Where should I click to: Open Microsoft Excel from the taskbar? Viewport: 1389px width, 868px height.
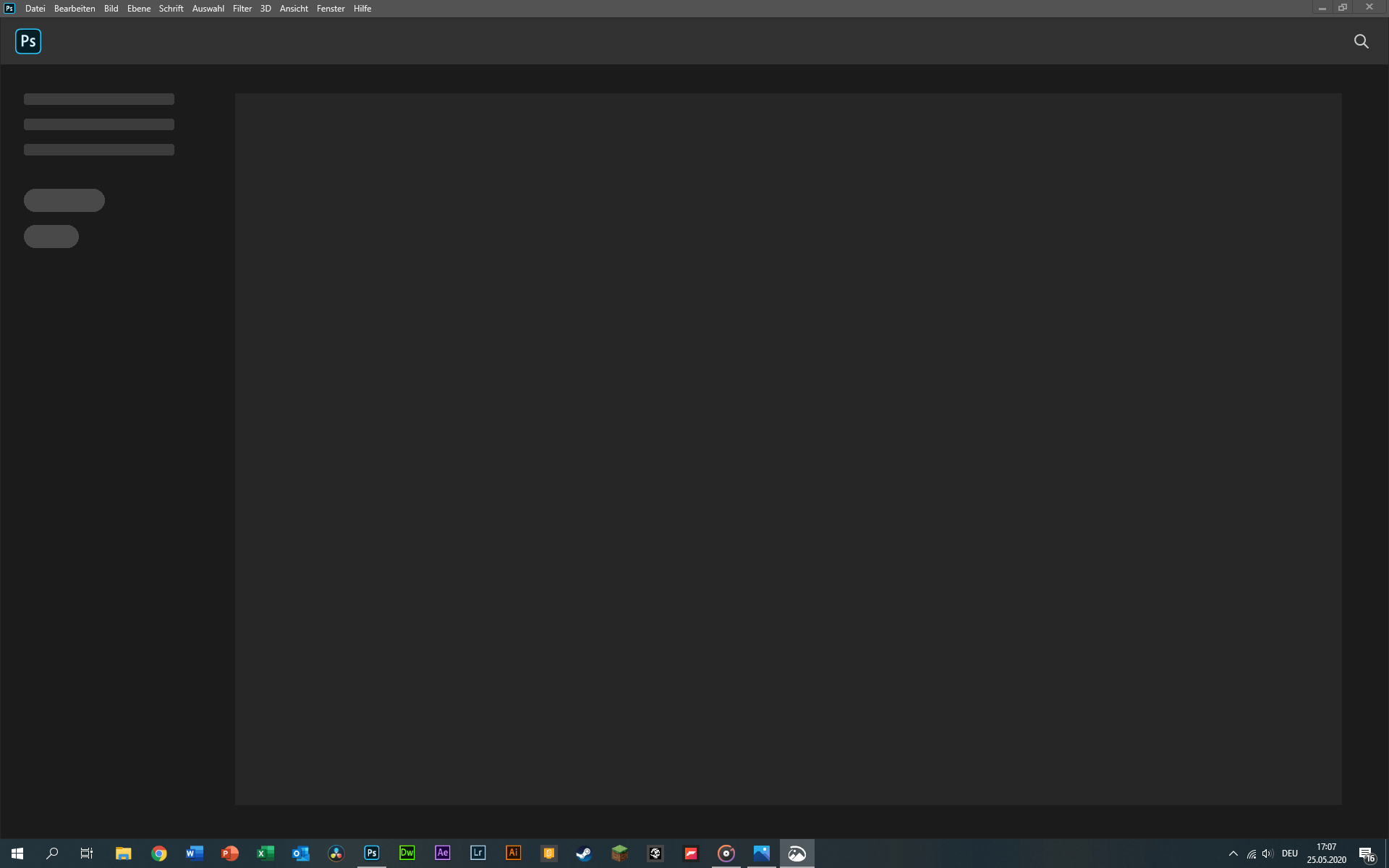pyautogui.click(x=265, y=854)
